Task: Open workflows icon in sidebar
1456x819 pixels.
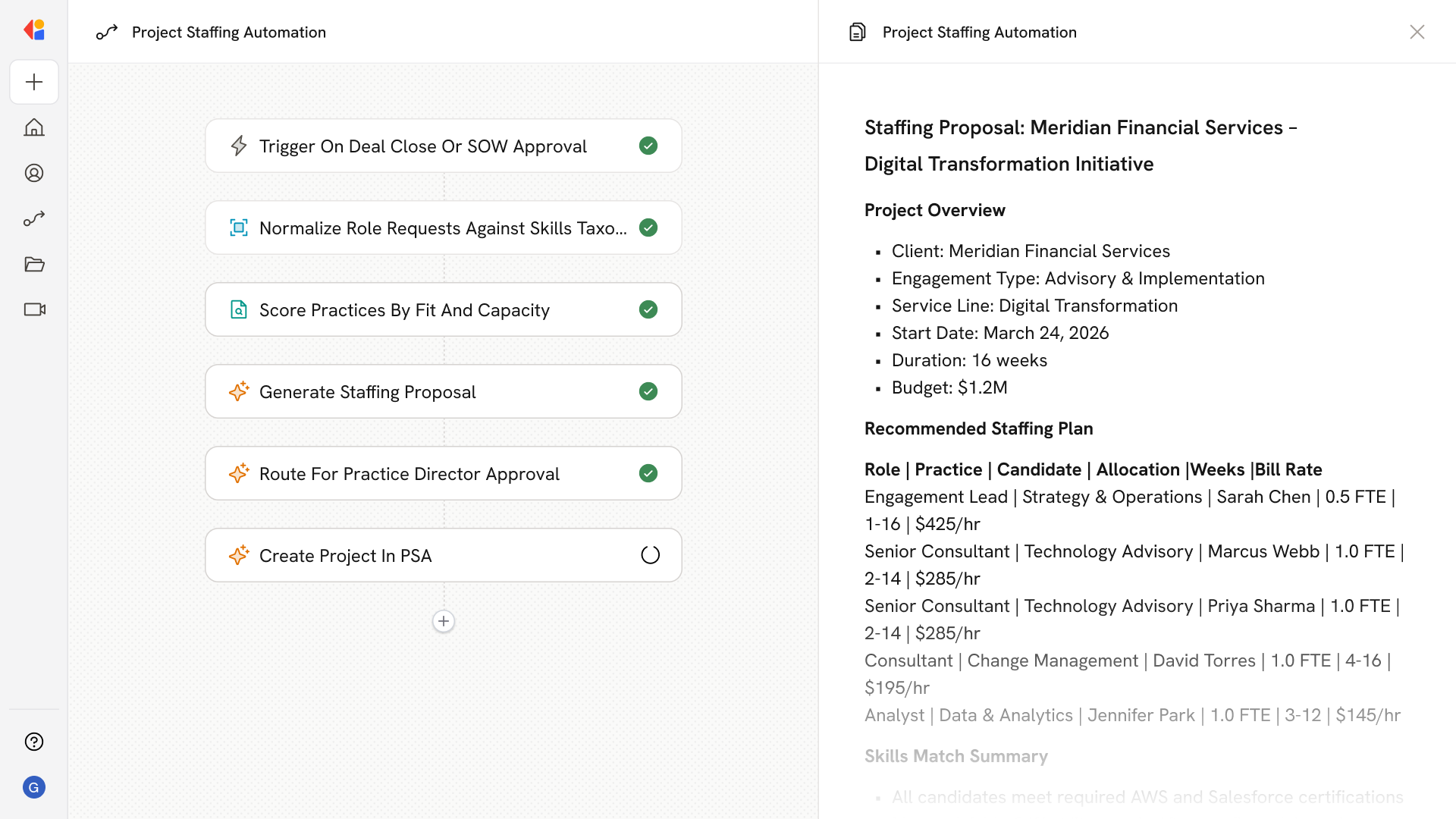Action: (x=34, y=218)
